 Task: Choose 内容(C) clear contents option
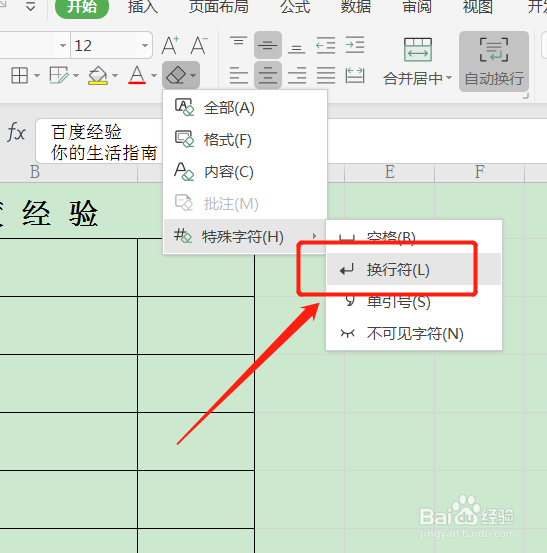click(245, 172)
